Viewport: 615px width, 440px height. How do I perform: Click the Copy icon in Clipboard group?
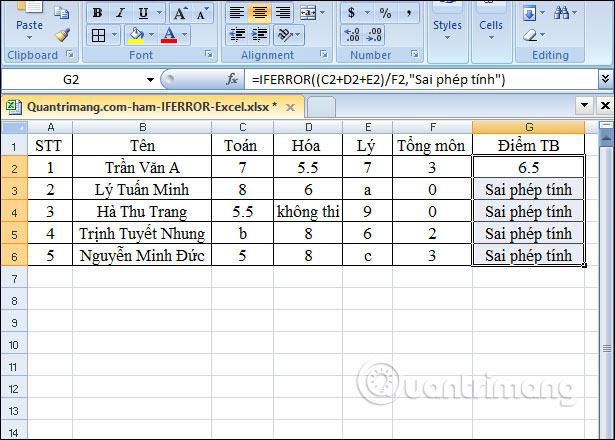click(x=62, y=12)
